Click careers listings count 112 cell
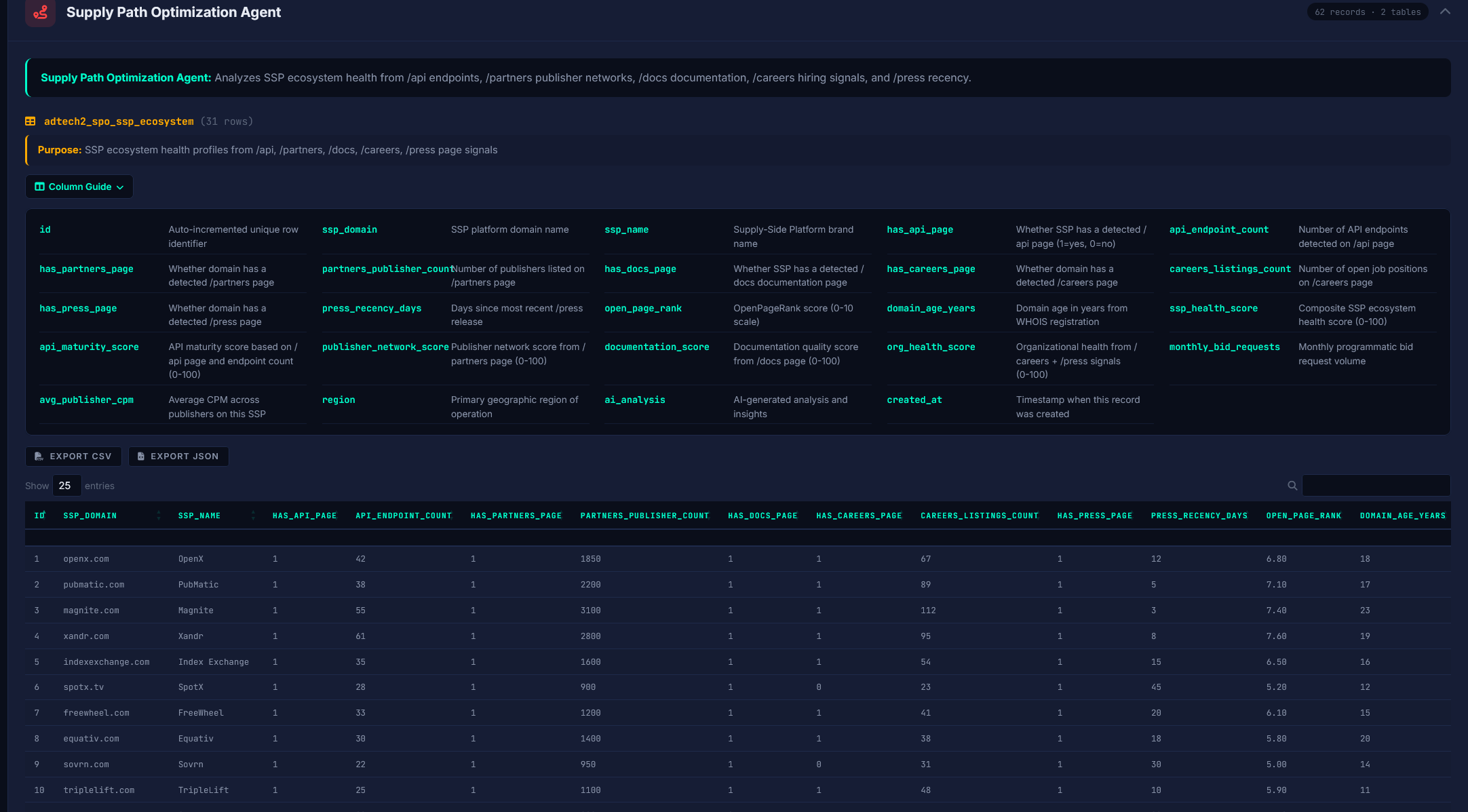The height and width of the screenshot is (812, 1468). tap(928, 611)
